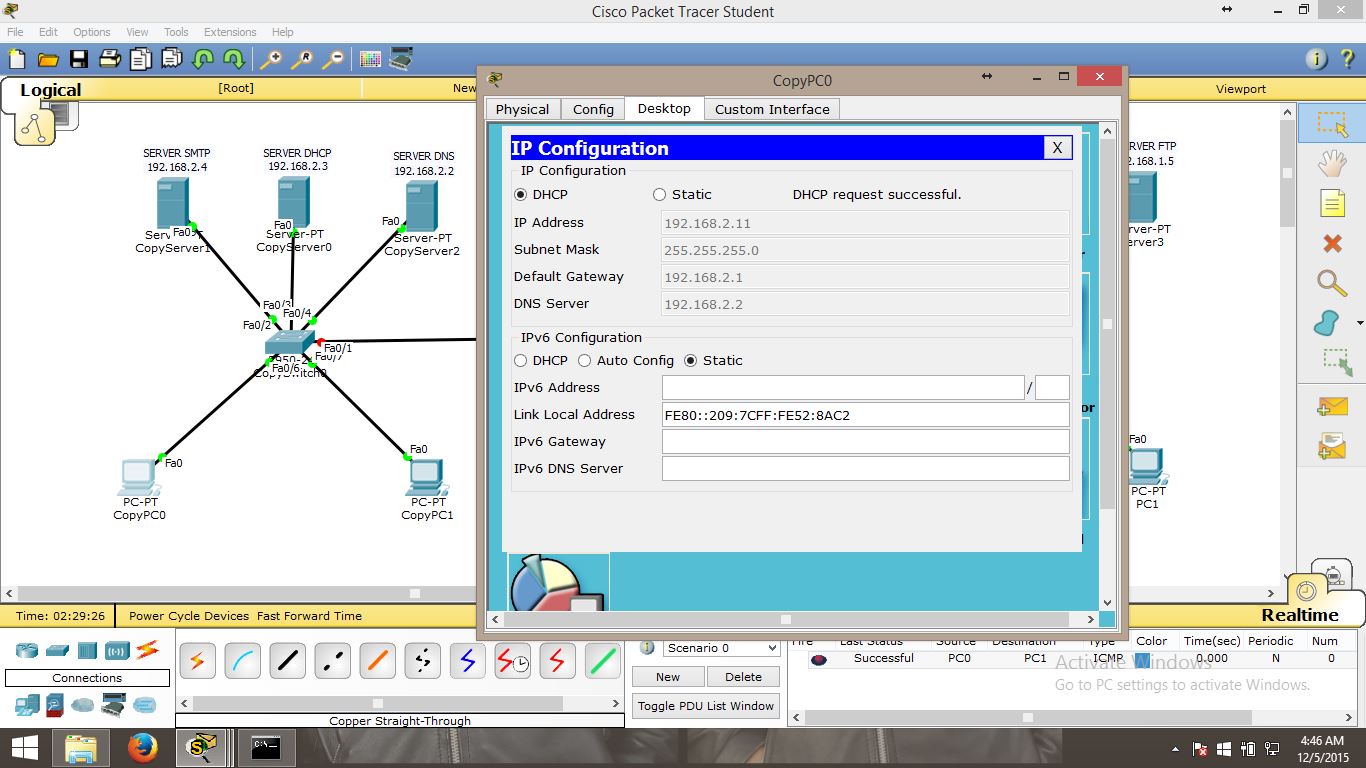Switch to the Physical tab in CopyPC0
This screenshot has width=1366, height=768.
[522, 109]
